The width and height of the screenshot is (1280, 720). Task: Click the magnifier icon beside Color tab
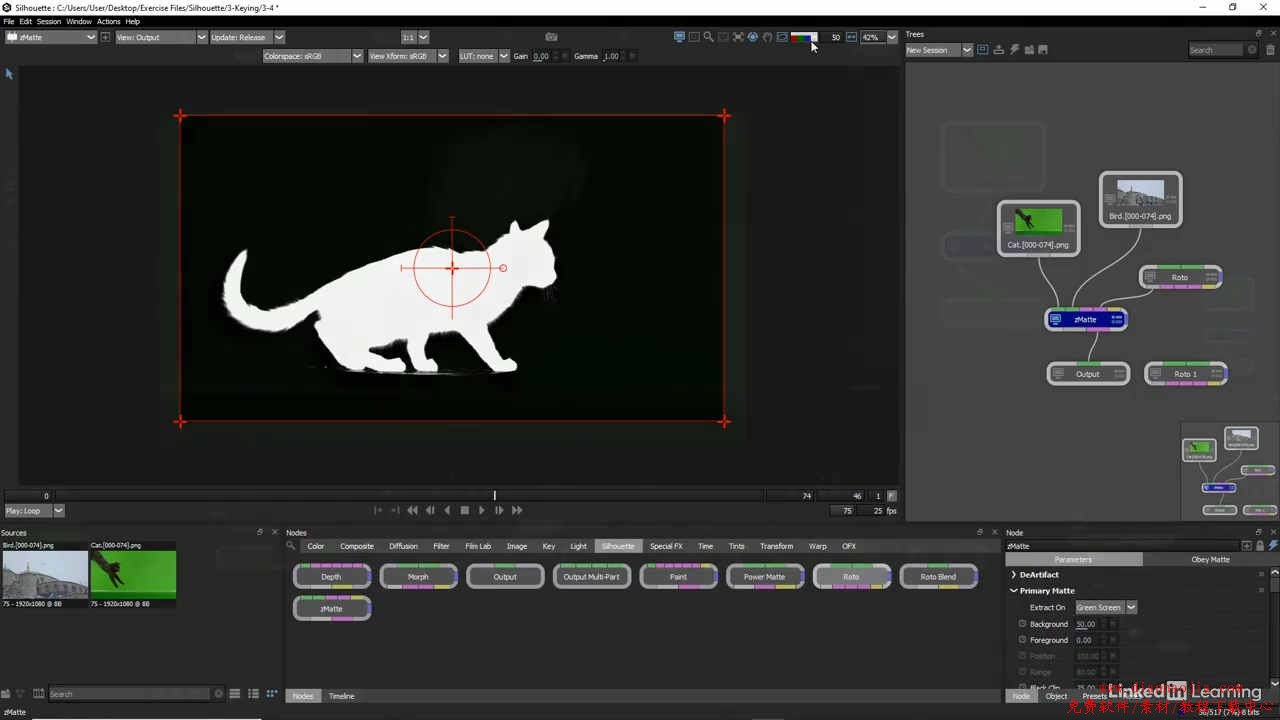click(x=291, y=546)
